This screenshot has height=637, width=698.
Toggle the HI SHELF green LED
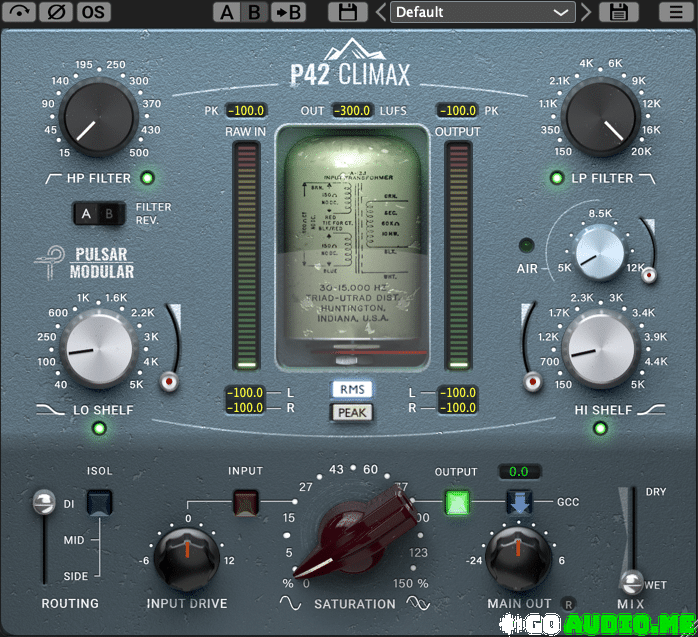click(600, 428)
